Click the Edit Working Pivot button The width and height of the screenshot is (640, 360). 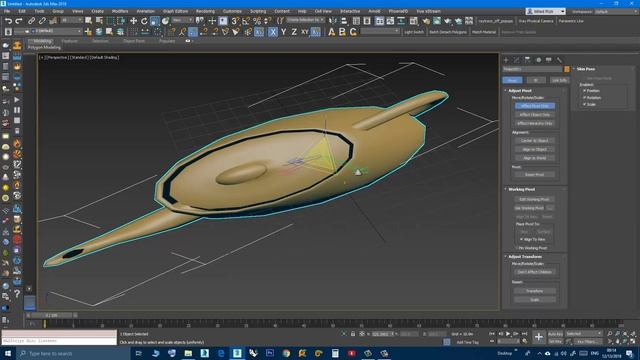(535, 199)
